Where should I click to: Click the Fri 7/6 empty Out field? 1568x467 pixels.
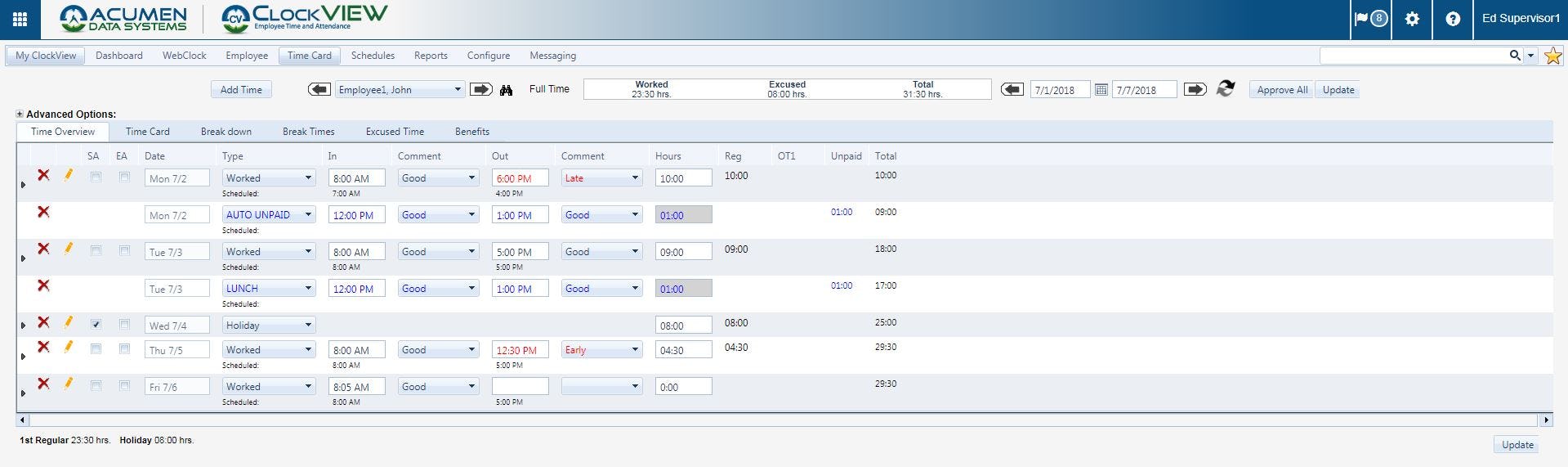point(520,386)
